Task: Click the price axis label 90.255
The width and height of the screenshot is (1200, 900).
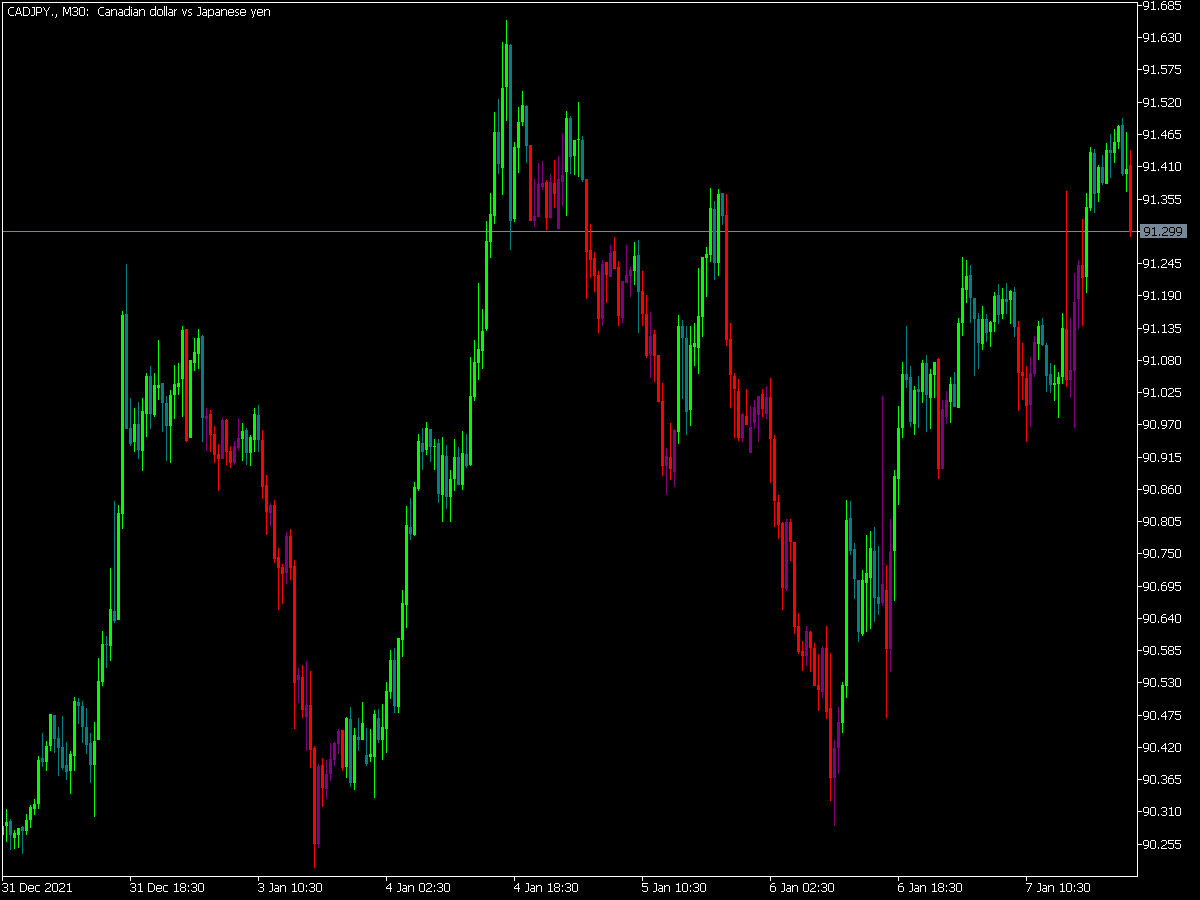Action: tap(1160, 845)
